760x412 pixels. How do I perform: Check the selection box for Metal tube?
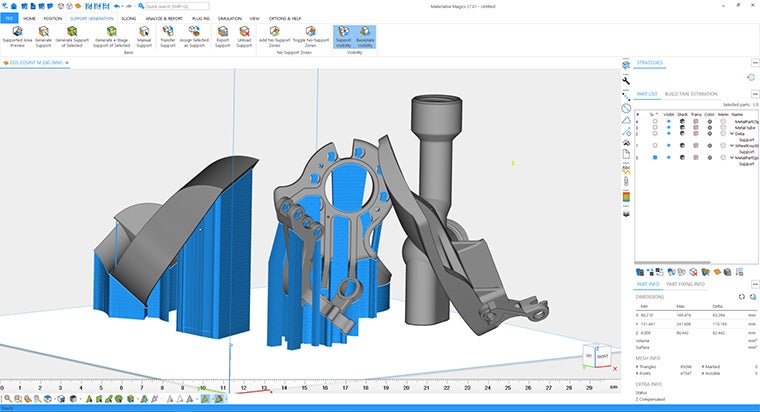655,127
